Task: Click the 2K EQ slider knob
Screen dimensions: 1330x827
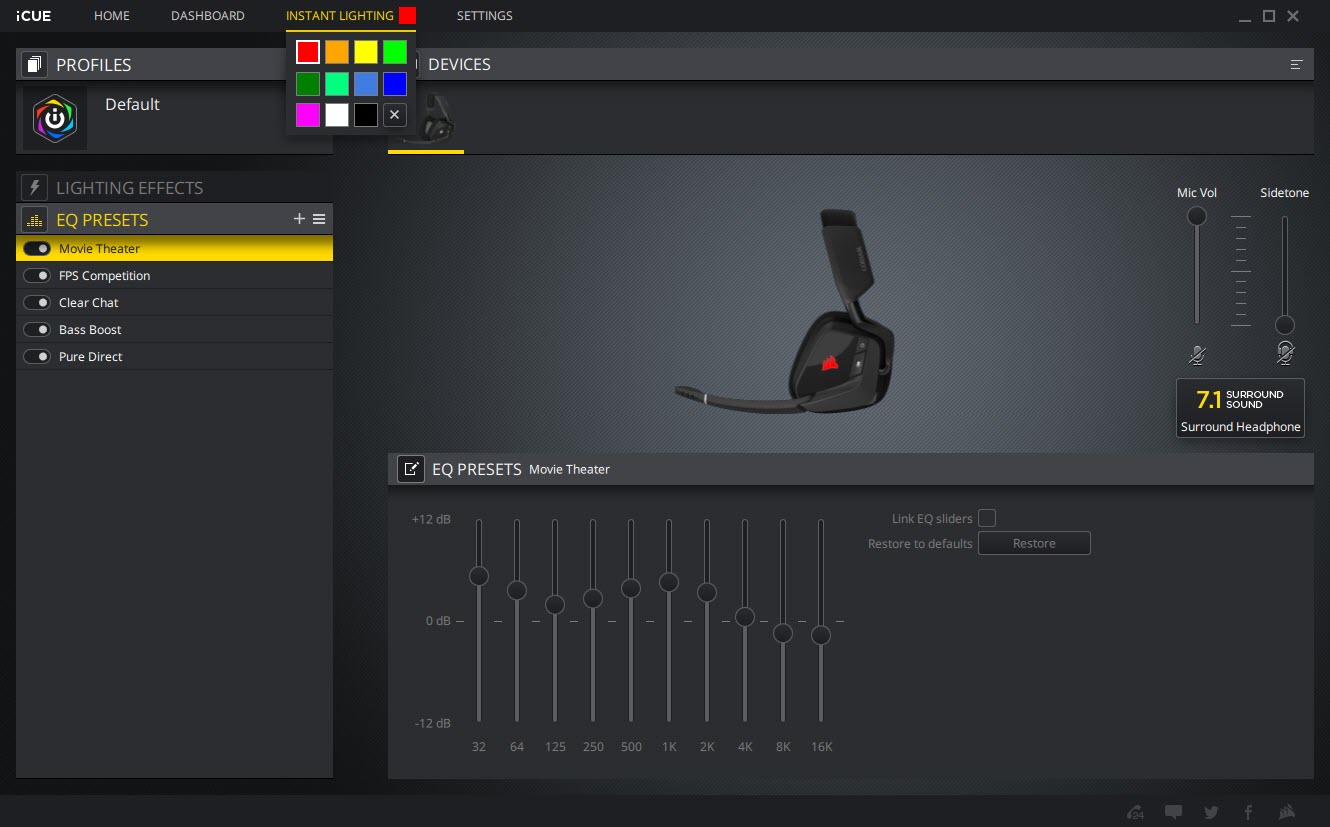Action: click(x=707, y=592)
